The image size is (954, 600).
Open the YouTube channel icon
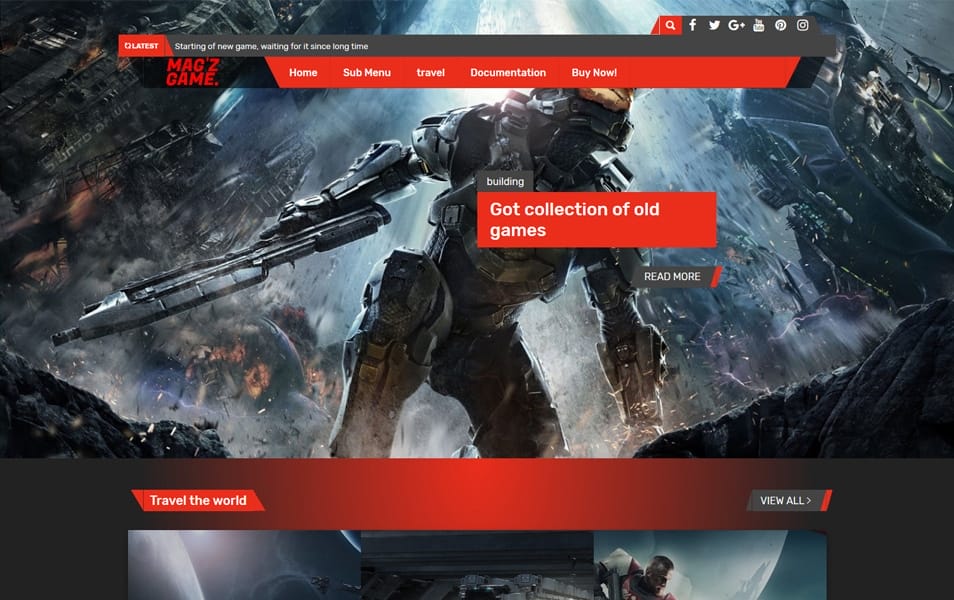757,24
